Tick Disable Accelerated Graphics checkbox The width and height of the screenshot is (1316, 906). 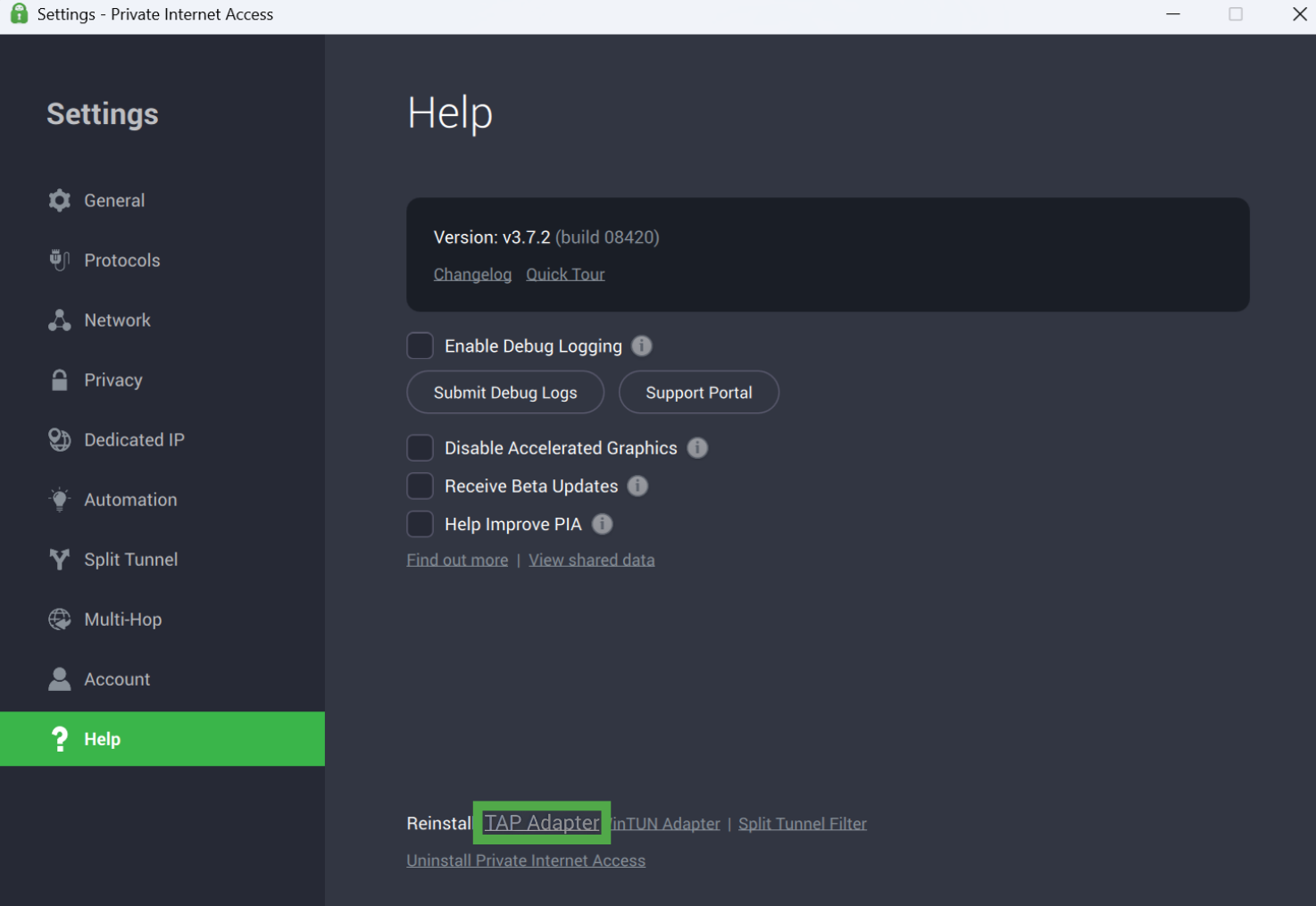[x=420, y=448]
